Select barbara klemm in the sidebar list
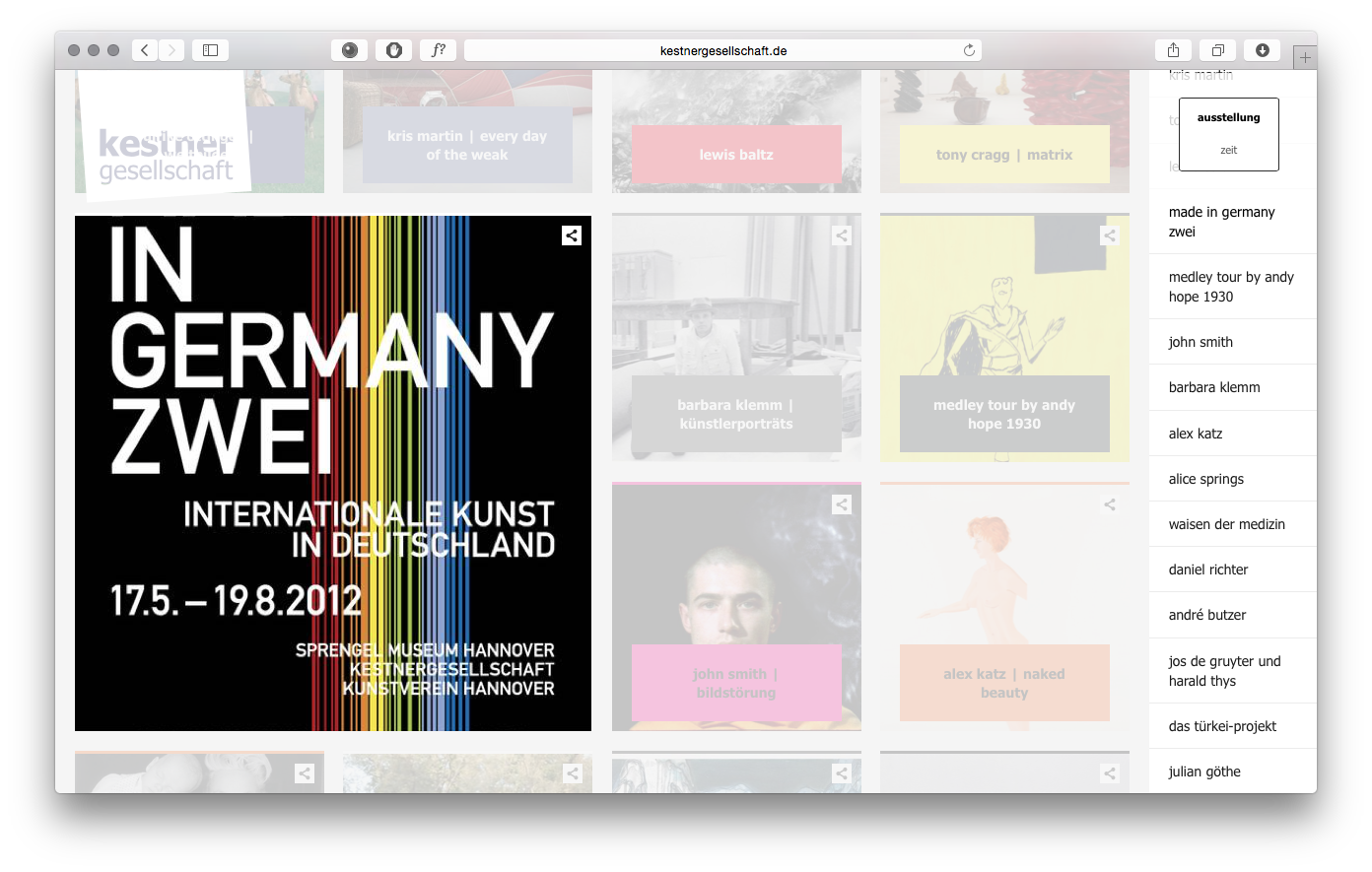The width and height of the screenshot is (1372, 872). (x=1233, y=387)
